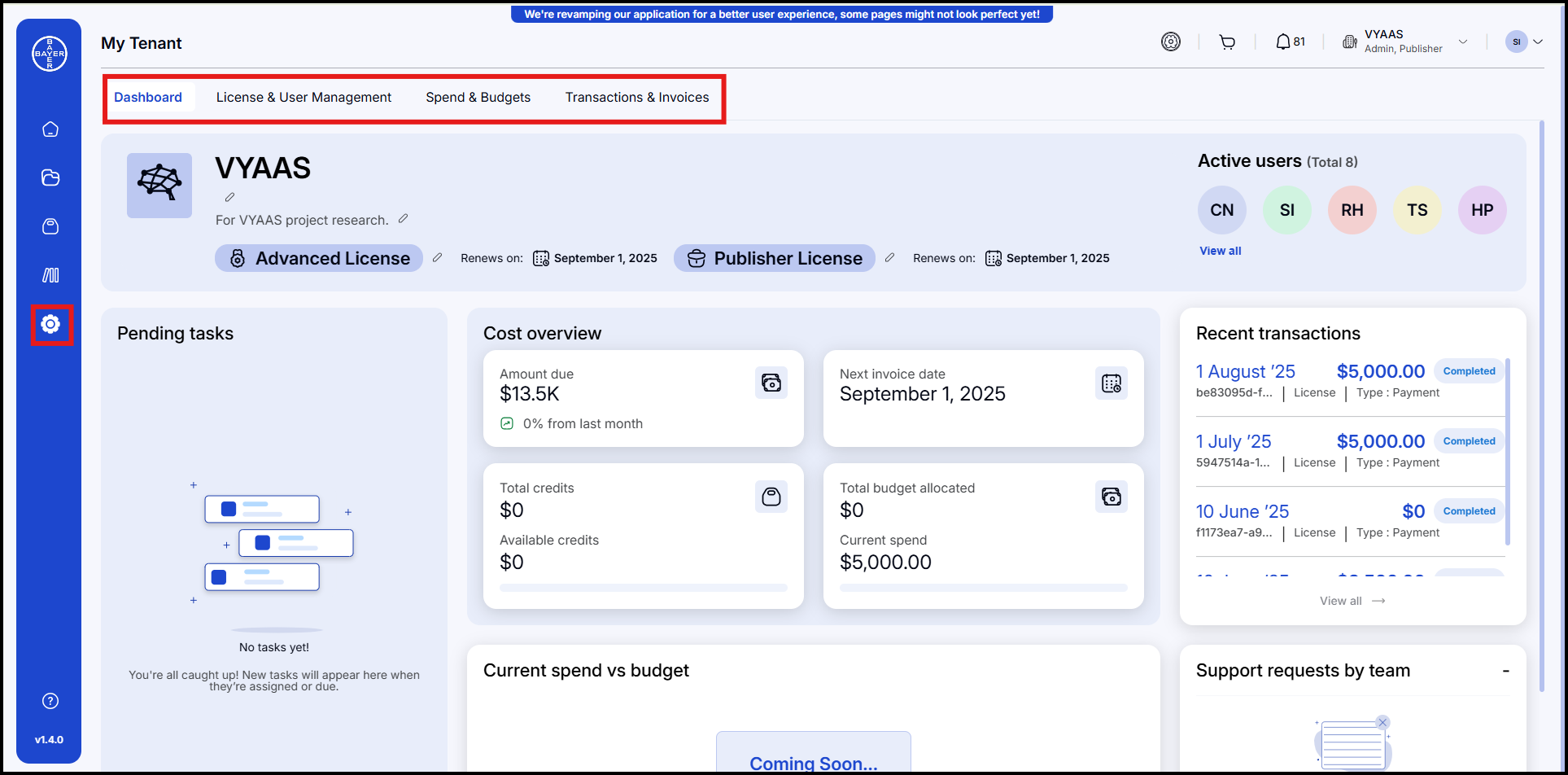The height and width of the screenshot is (775, 1568).
Task: Expand the VYAAS Admin, Publisher tenant dropdown
Action: 1463,42
